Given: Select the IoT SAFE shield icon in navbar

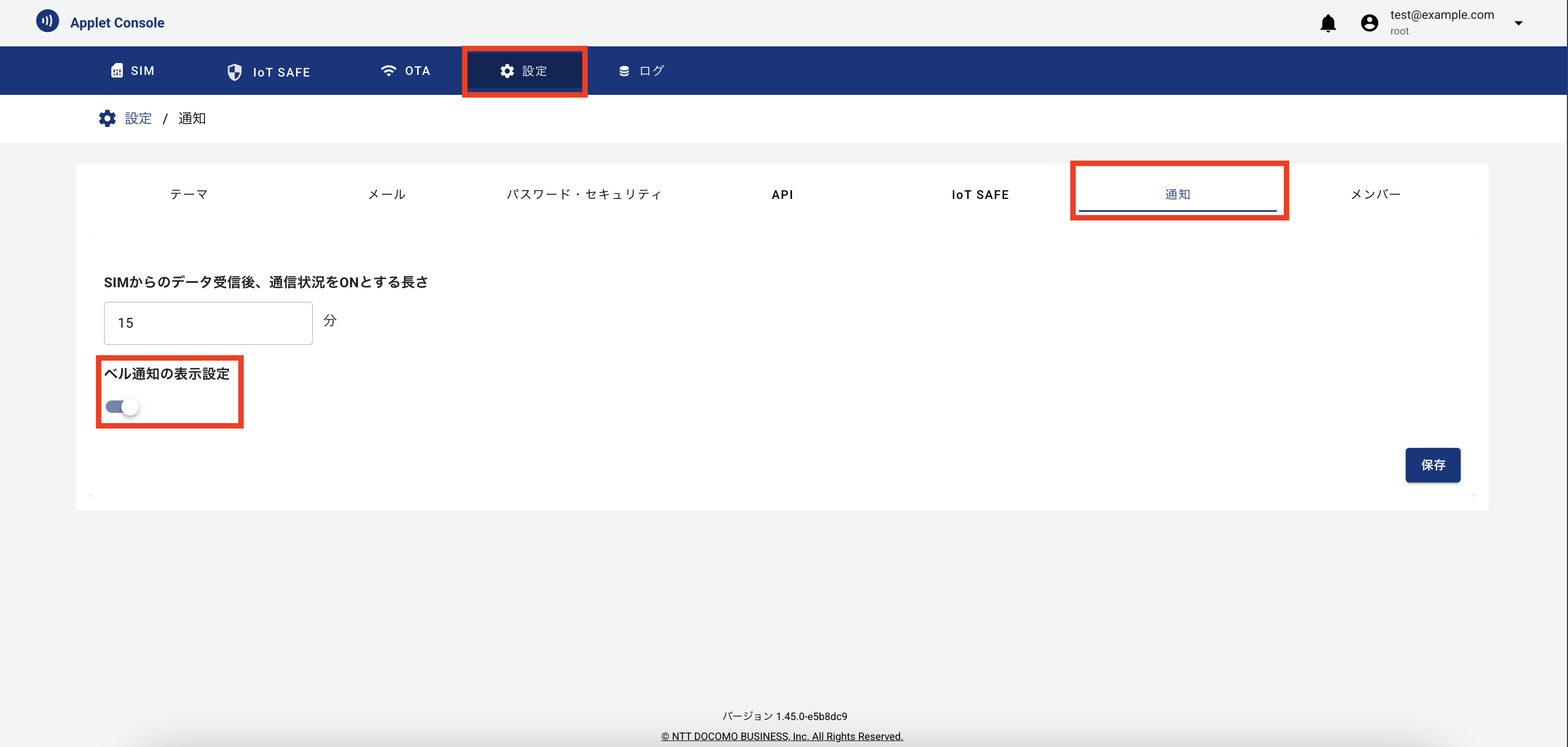Looking at the screenshot, I should 236,71.
